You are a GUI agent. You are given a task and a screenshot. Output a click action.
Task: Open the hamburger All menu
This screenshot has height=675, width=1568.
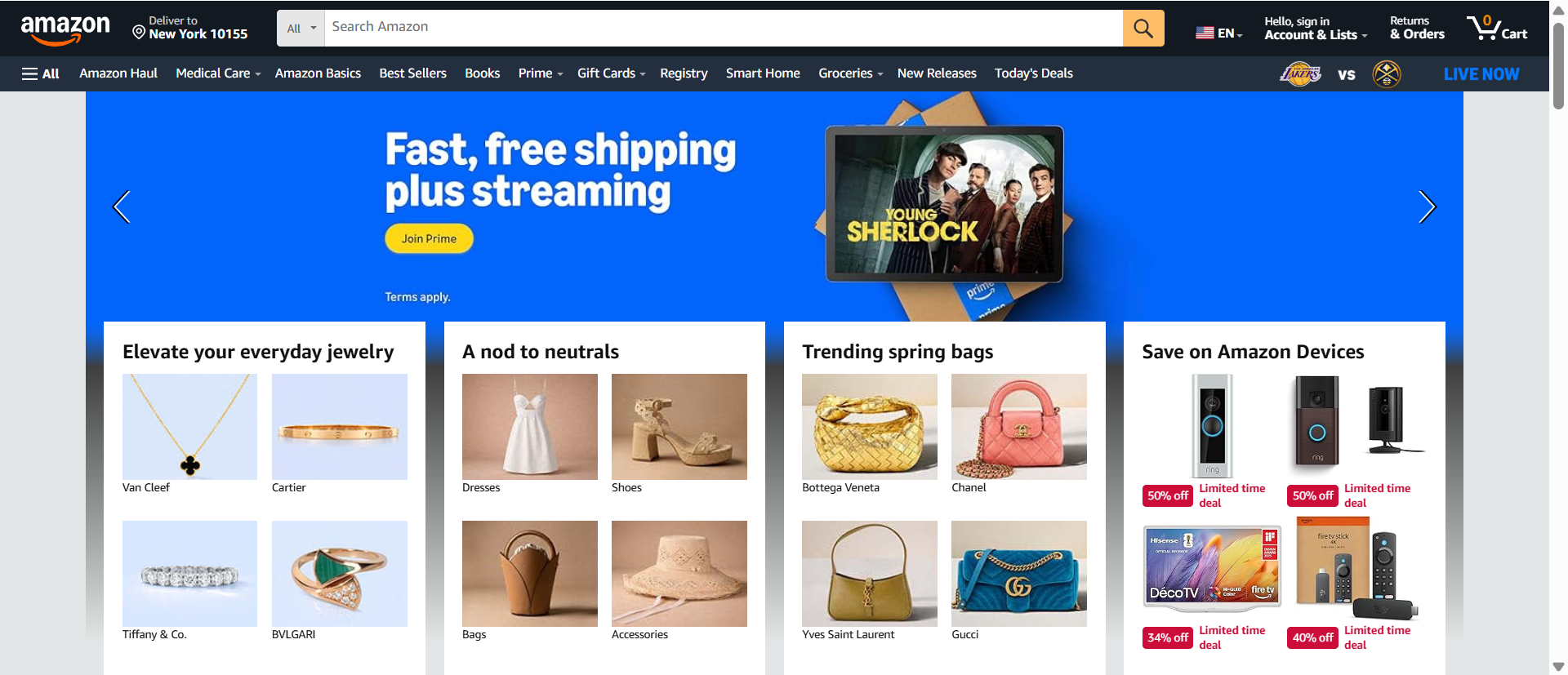click(x=40, y=73)
